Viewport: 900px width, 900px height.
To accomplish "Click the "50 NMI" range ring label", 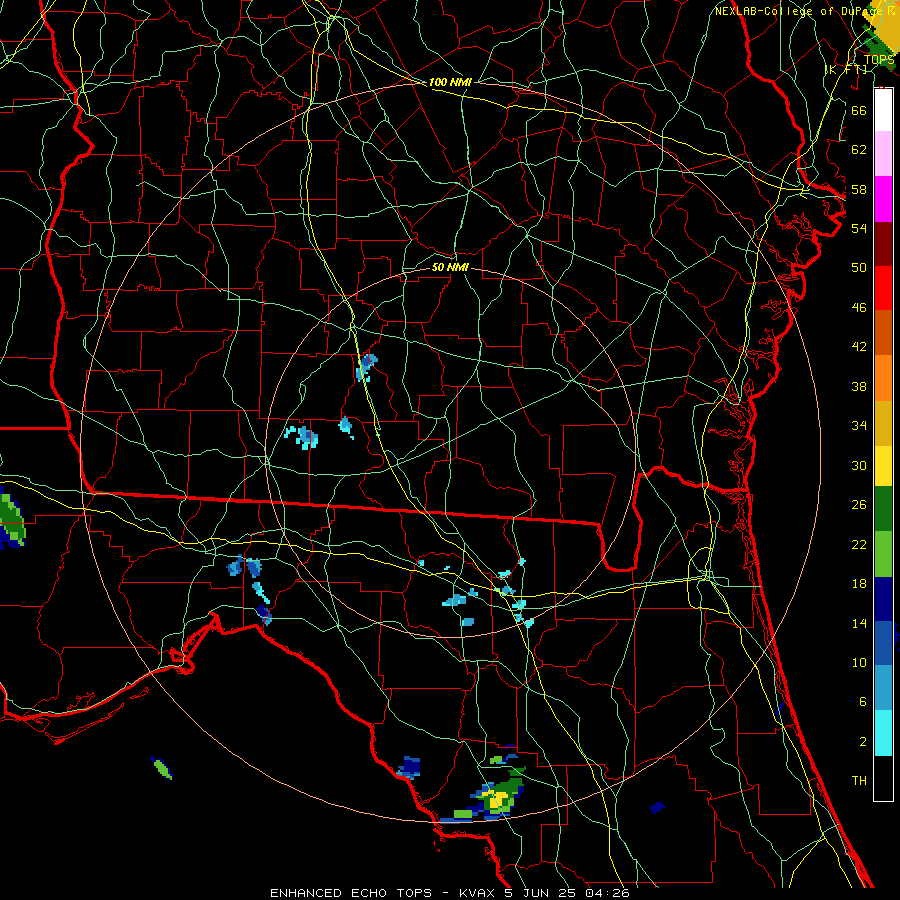I will click(451, 267).
